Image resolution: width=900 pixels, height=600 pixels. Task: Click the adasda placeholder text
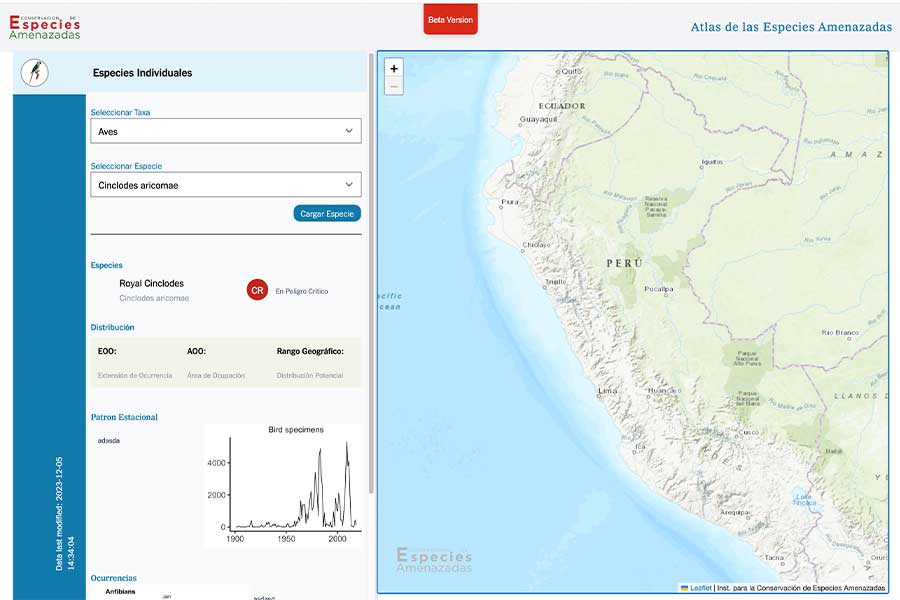pos(108,440)
